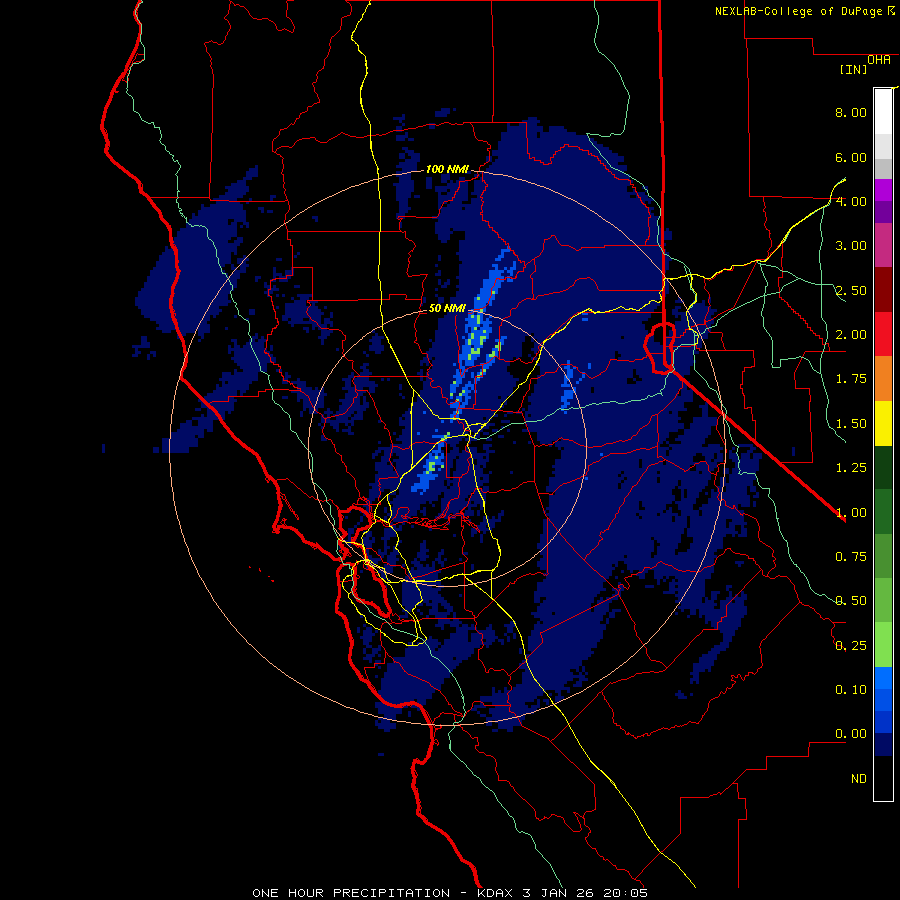This screenshot has height=900, width=900.
Task: Select the 0.75 legend value
Action: [851, 557]
